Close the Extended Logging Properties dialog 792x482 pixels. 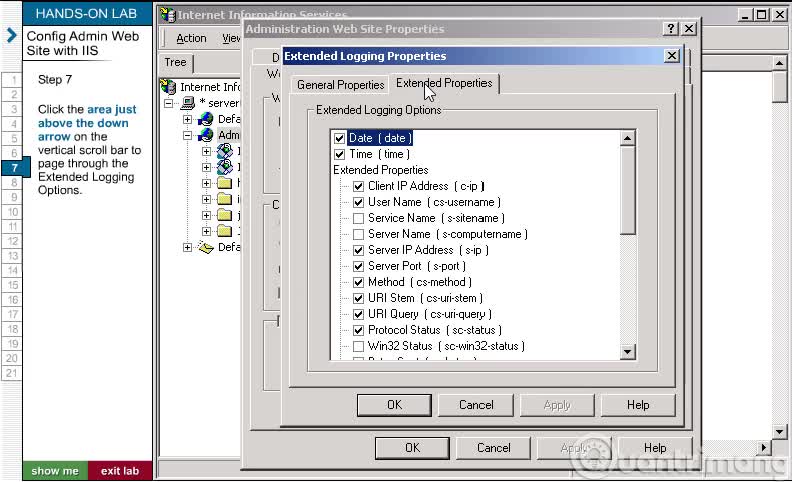[x=671, y=56]
